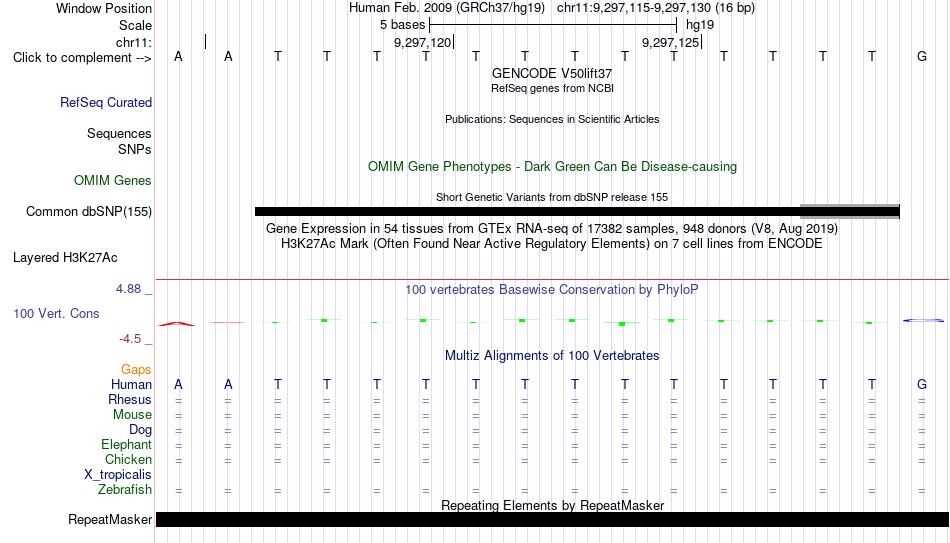Click the red PhyloP conservation peak
The height and width of the screenshot is (543, 950).
177,324
